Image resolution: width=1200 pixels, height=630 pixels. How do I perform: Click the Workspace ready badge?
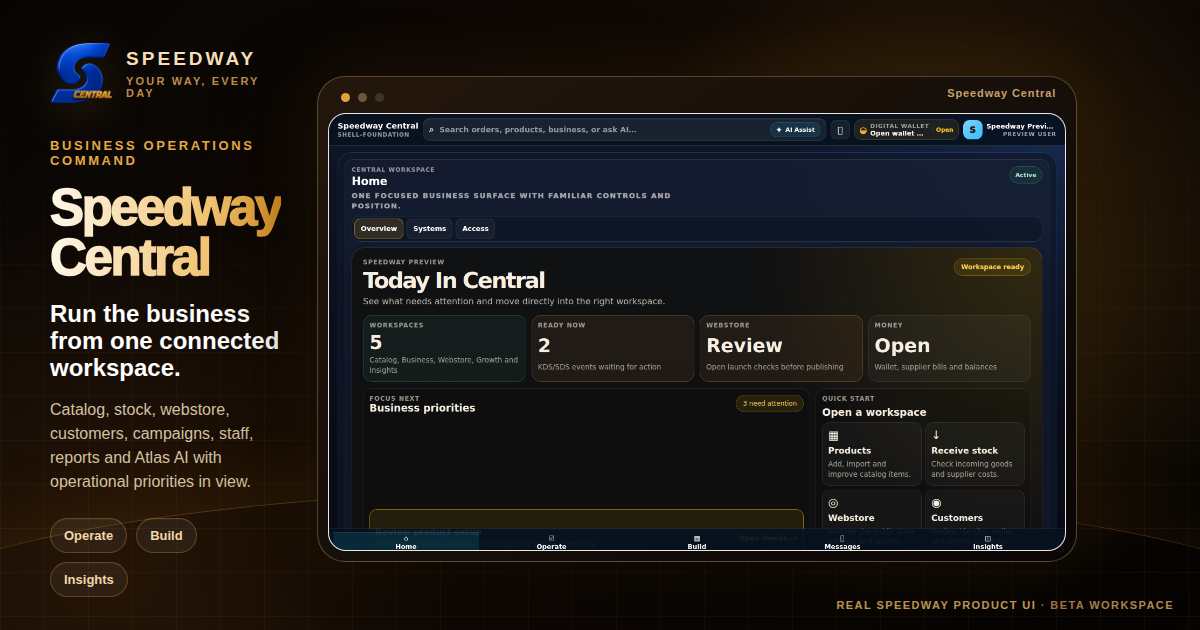pyautogui.click(x=992, y=267)
